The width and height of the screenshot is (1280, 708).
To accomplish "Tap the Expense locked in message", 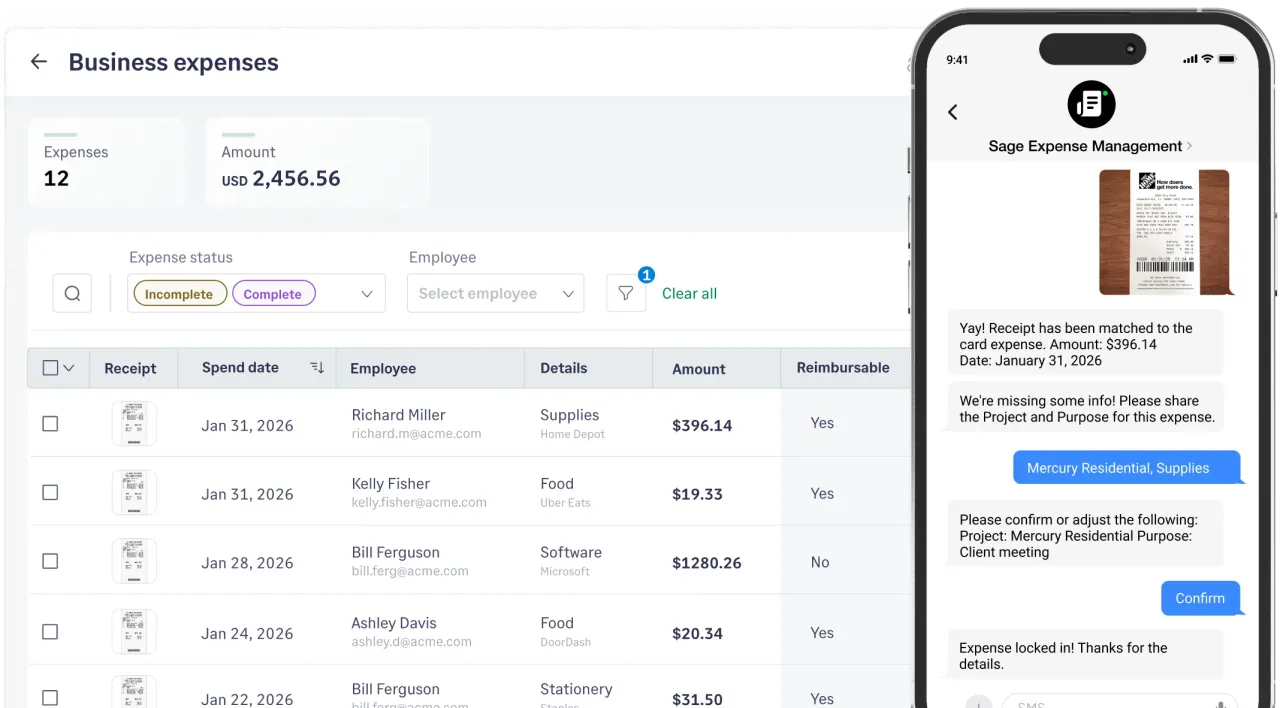I will coord(1085,656).
